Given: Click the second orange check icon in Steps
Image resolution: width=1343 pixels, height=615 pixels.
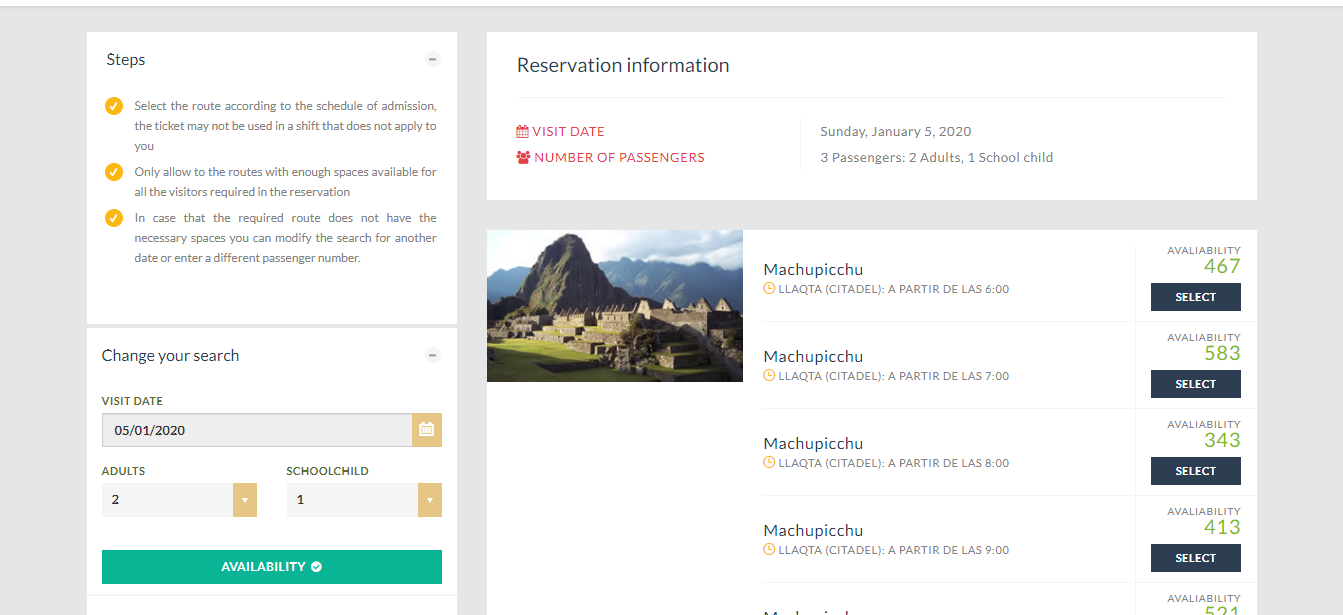Looking at the screenshot, I should pyautogui.click(x=114, y=172).
